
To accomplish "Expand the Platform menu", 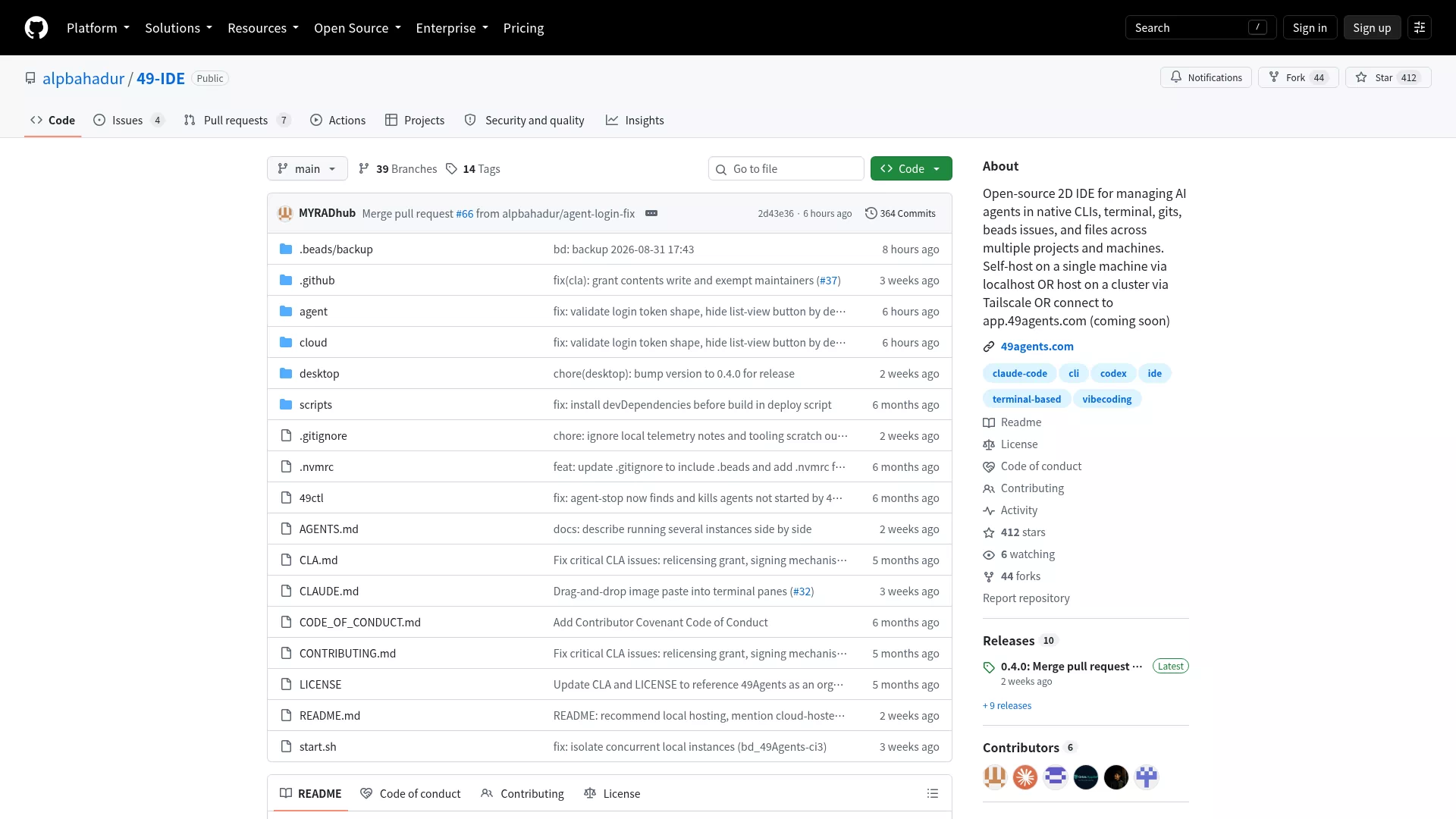I will [x=98, y=28].
